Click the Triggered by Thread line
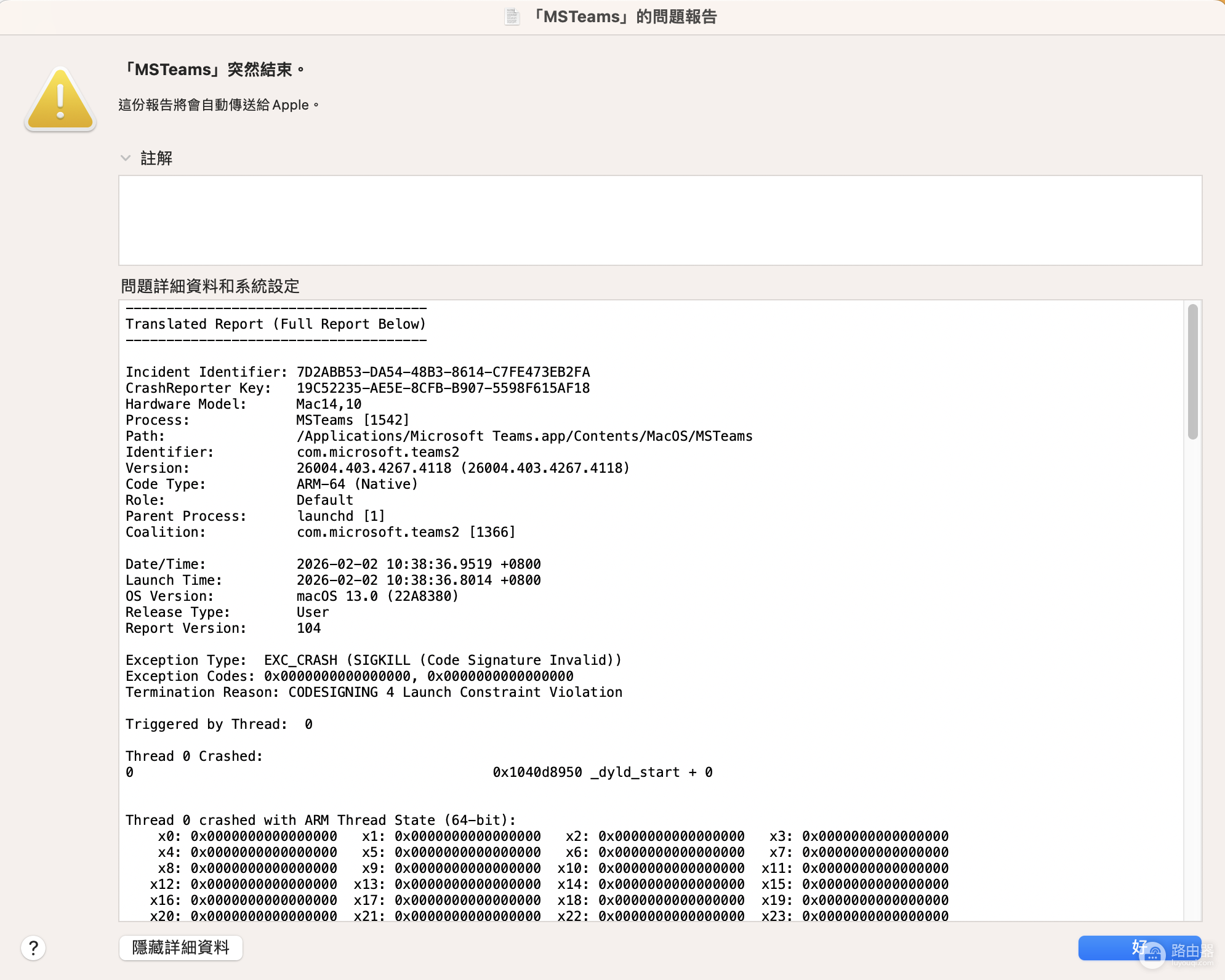The width and height of the screenshot is (1225, 980). [219, 724]
